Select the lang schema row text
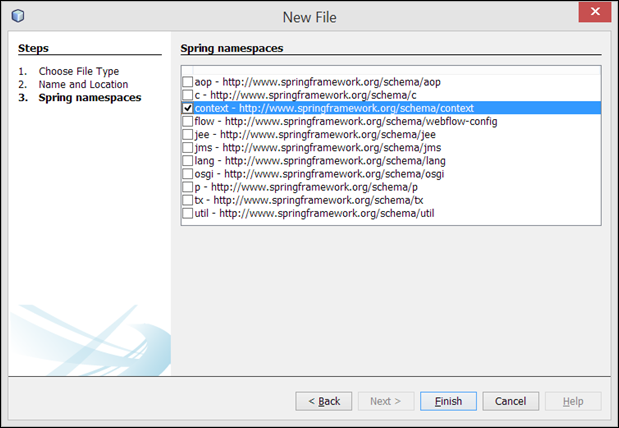 [x=320, y=161]
